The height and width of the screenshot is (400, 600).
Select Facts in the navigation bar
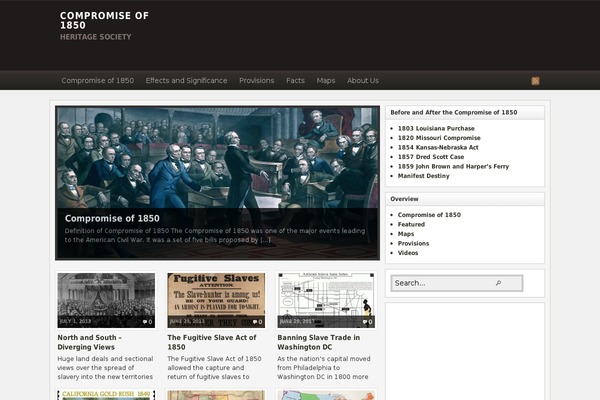(295, 80)
